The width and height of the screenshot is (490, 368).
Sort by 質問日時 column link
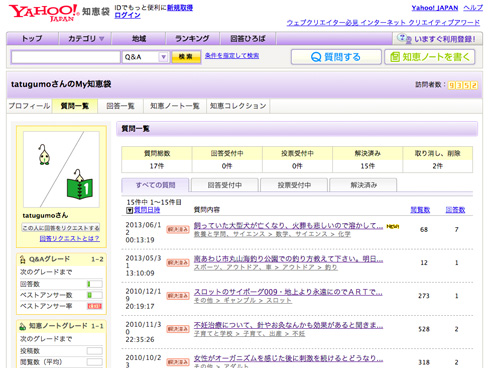click(147, 210)
